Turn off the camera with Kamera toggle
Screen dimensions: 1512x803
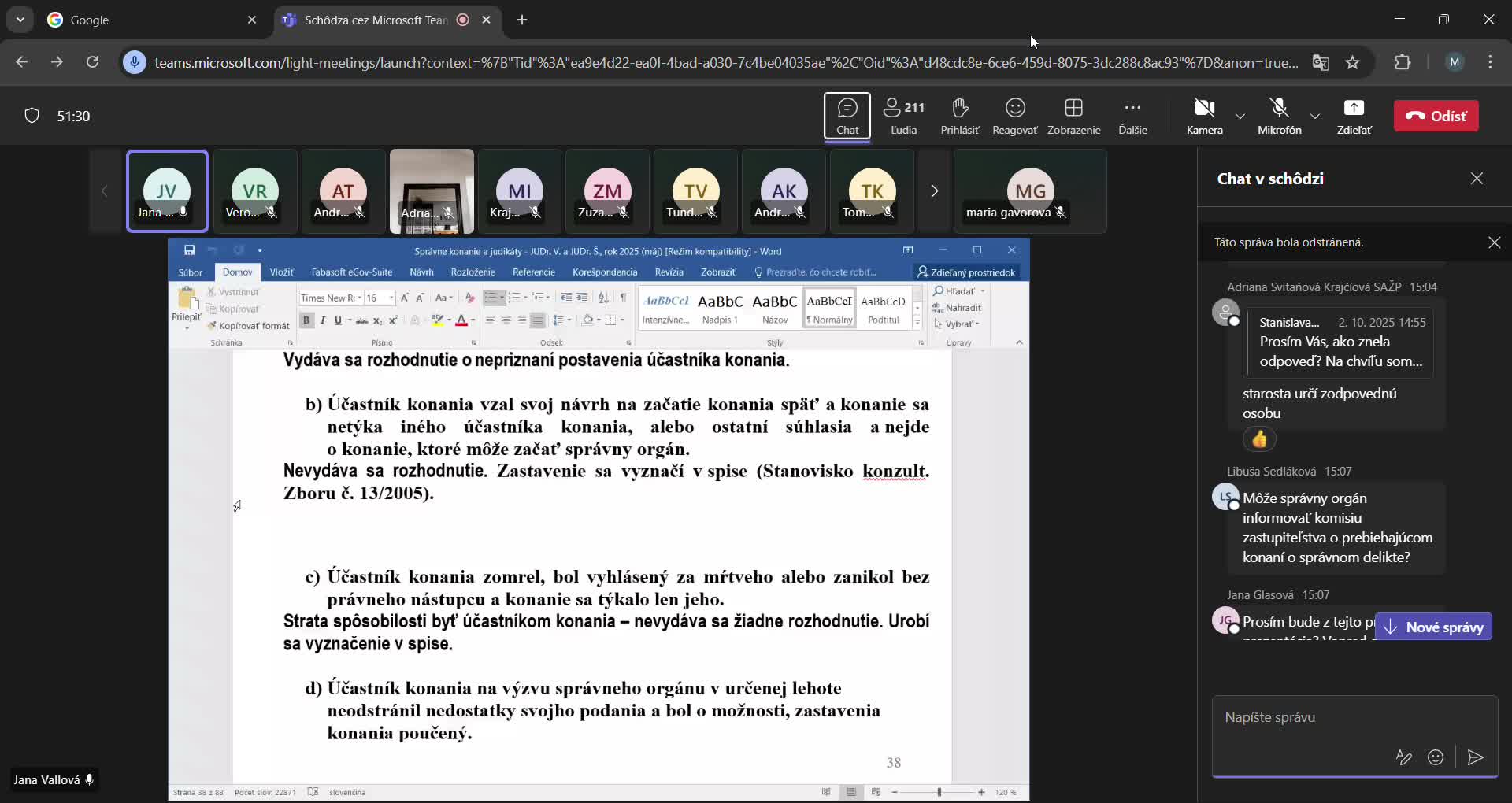(x=1205, y=116)
